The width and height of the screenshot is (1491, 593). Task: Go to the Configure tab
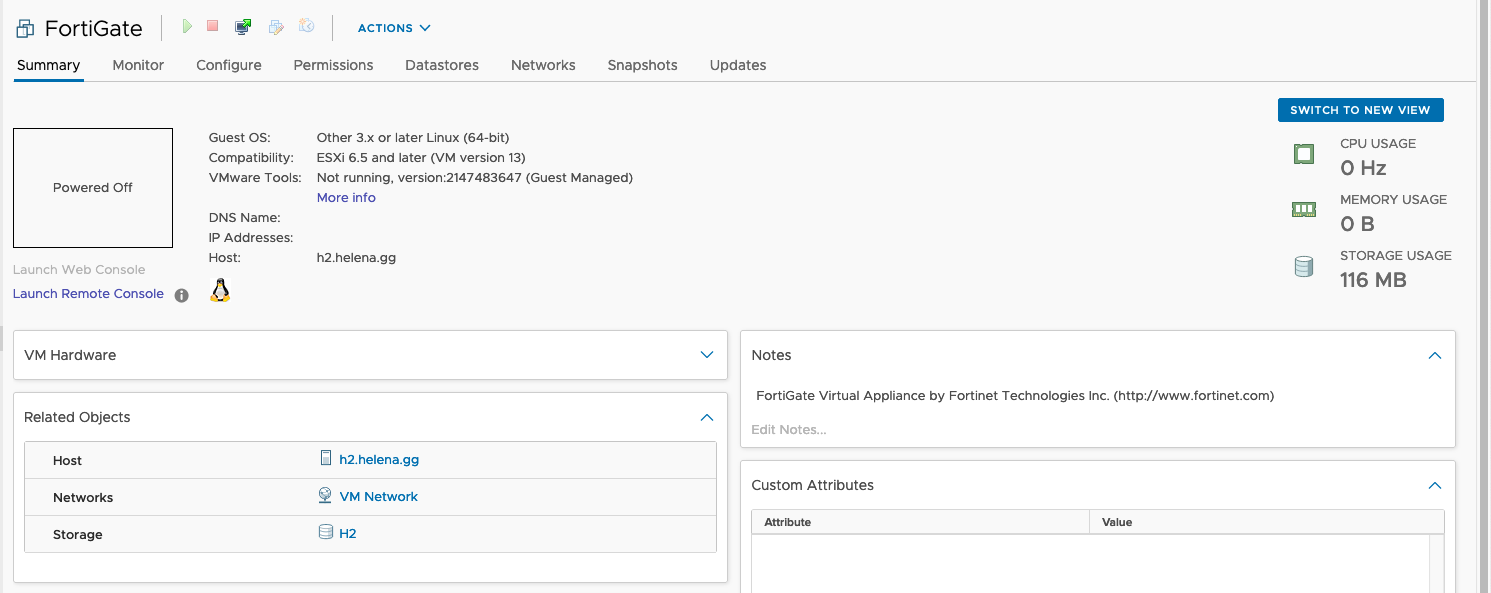(228, 65)
